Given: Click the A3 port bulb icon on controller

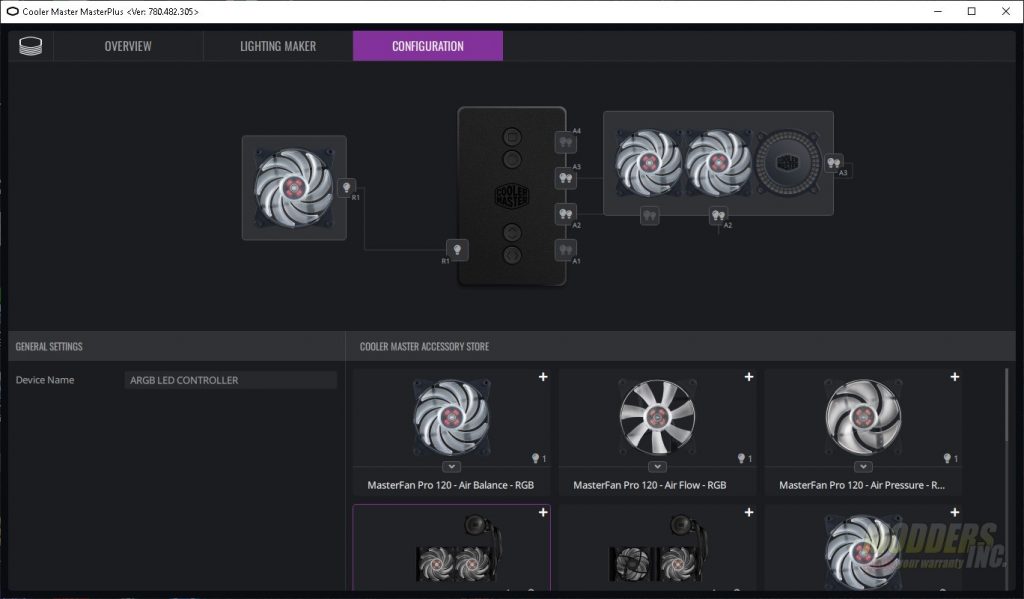Looking at the screenshot, I should [566, 178].
